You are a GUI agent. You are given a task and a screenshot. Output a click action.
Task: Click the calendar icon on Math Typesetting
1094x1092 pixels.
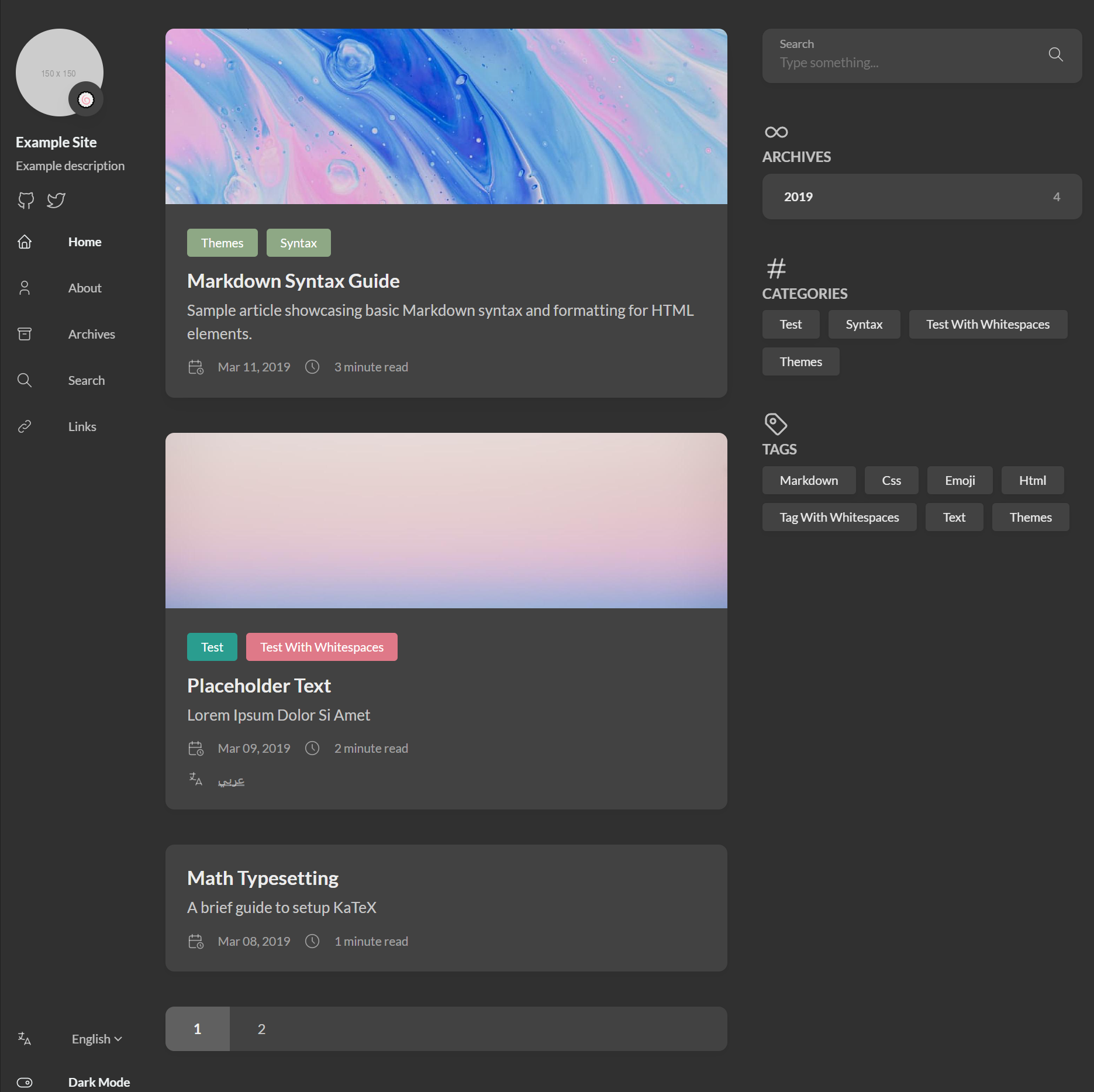[196, 941]
